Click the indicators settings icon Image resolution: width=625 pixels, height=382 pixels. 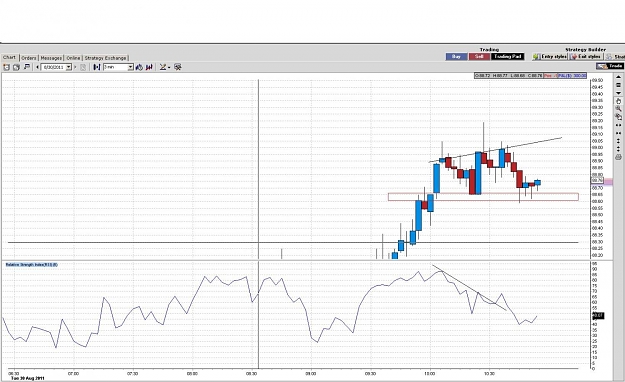point(178,67)
